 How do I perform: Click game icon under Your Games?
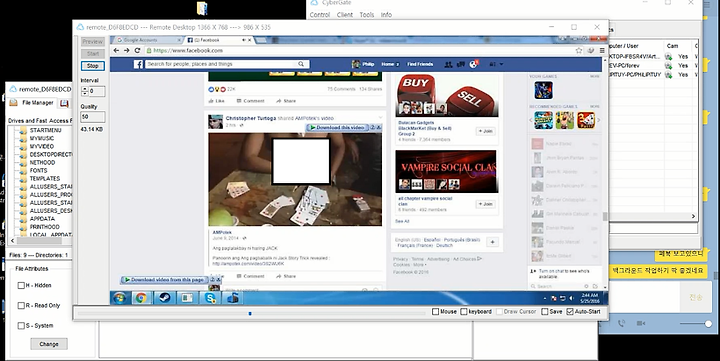543,90
